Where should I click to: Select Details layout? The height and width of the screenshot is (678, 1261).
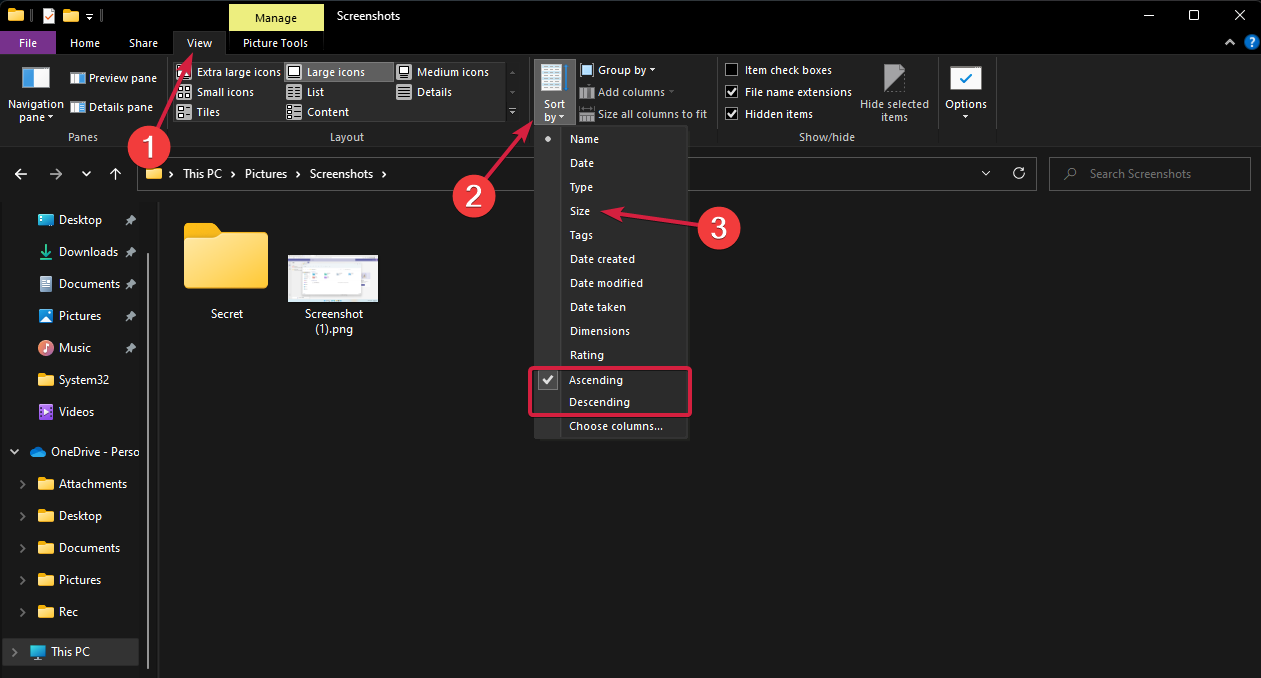pos(425,92)
